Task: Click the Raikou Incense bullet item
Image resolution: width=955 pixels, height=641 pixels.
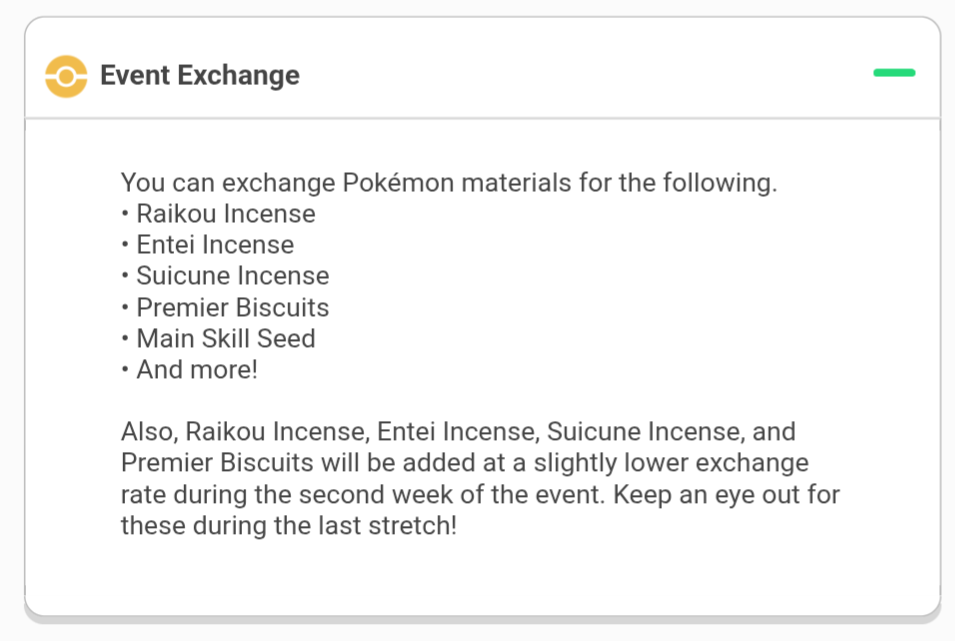Action: point(219,214)
